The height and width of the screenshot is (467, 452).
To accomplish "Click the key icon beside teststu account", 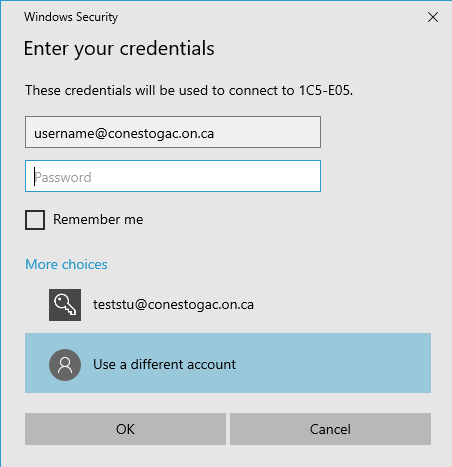I will [x=65, y=305].
